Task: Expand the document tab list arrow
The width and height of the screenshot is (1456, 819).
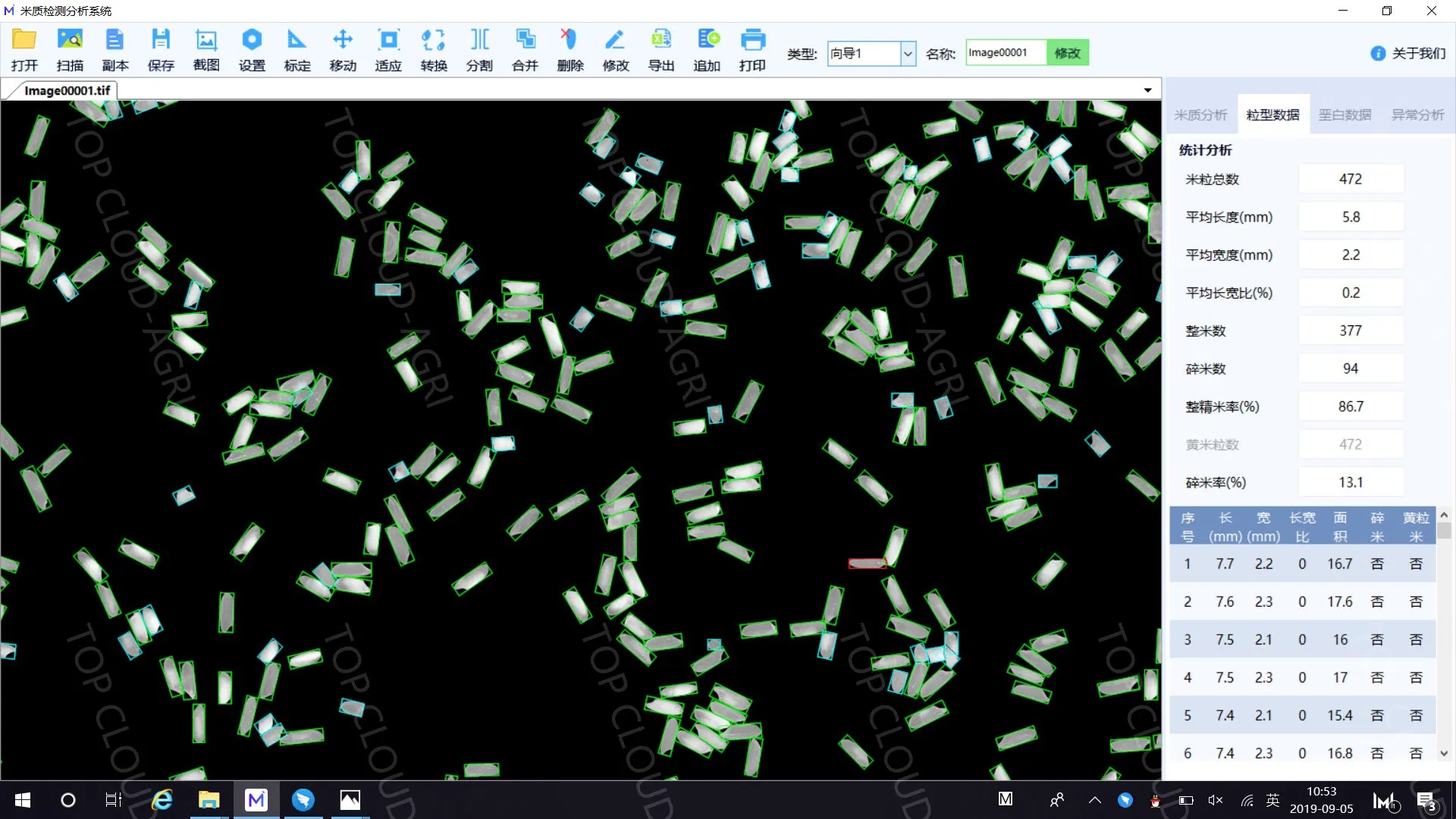Action: (1148, 90)
